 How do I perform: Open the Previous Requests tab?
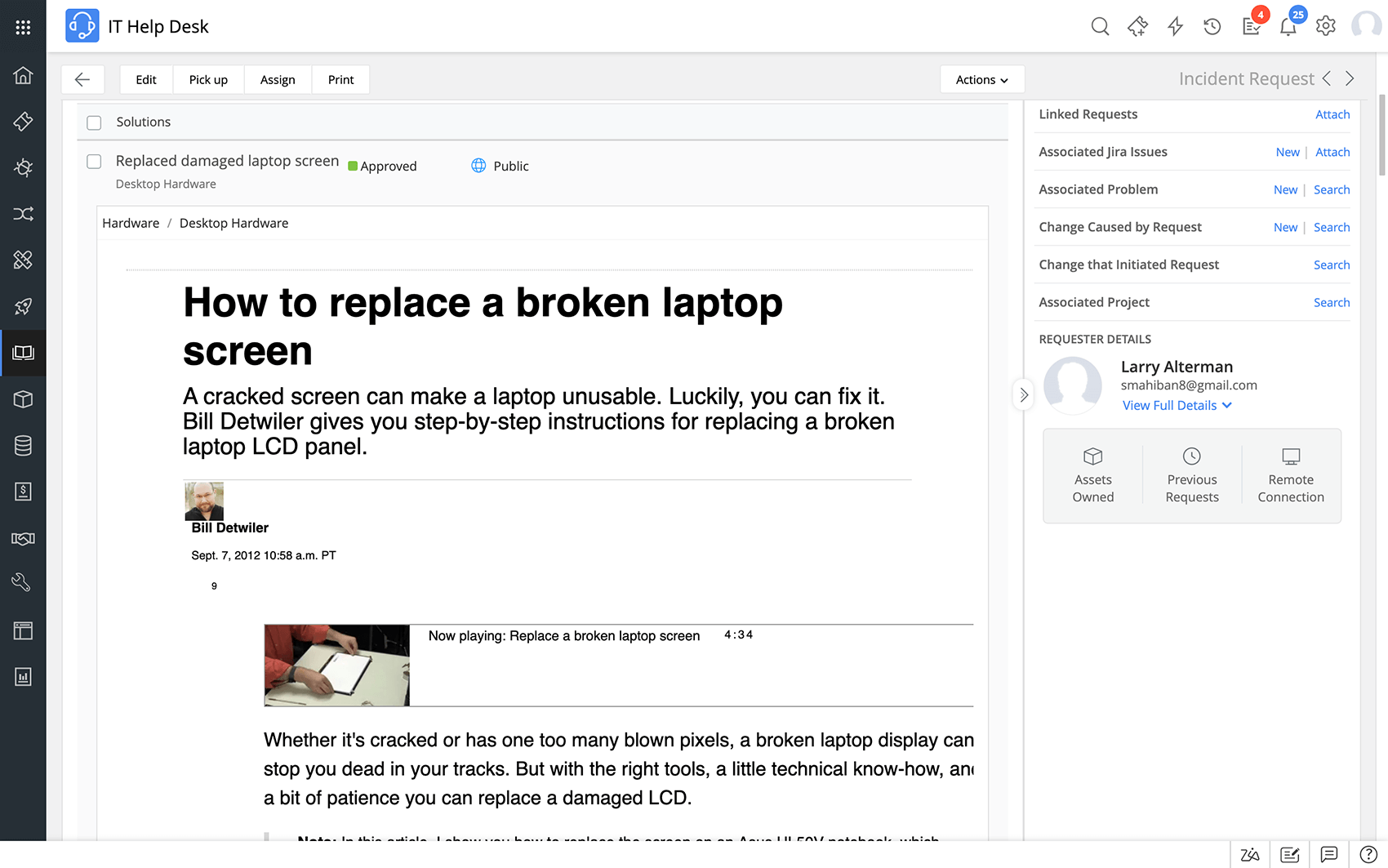tap(1191, 476)
